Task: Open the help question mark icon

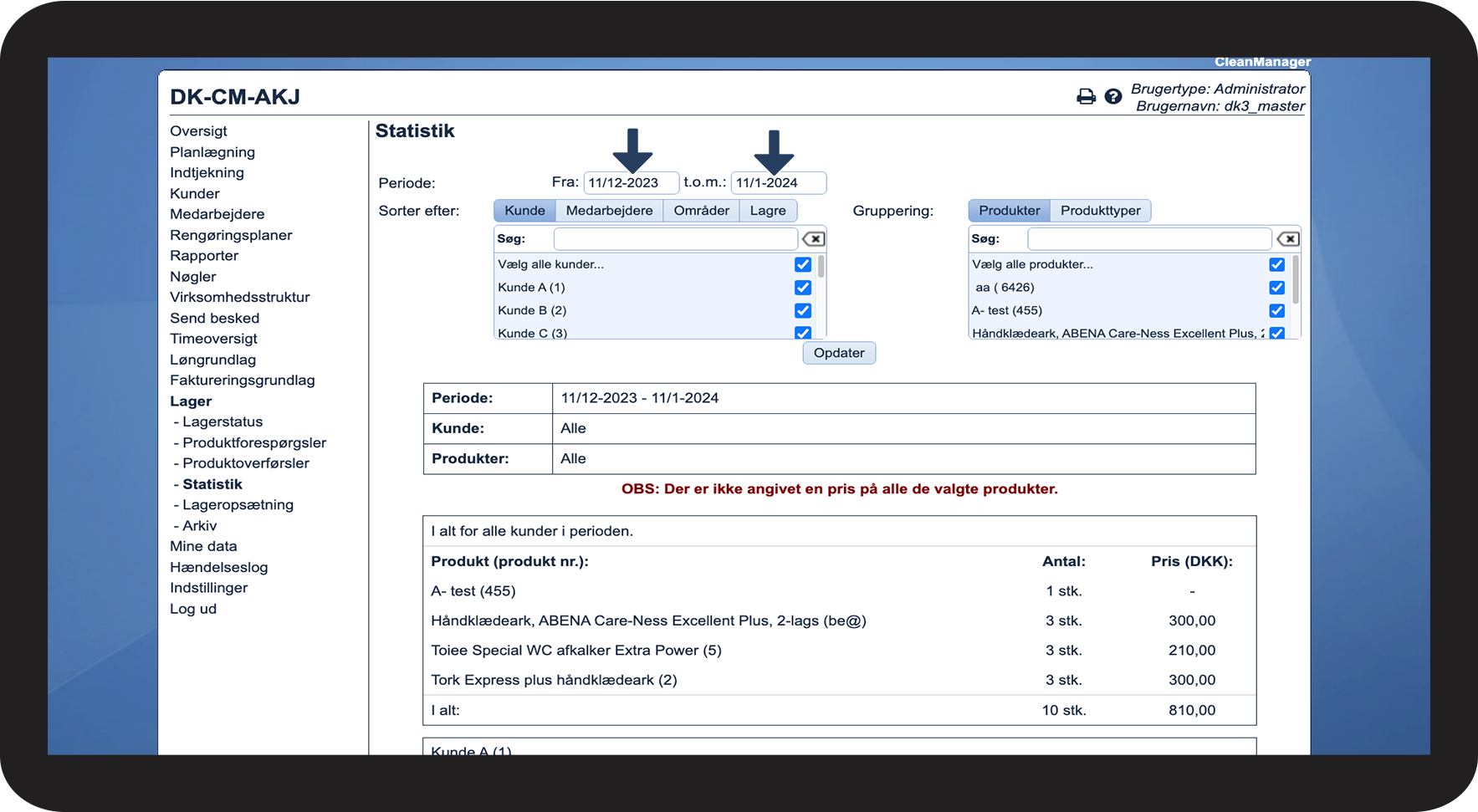Action: tap(1112, 97)
